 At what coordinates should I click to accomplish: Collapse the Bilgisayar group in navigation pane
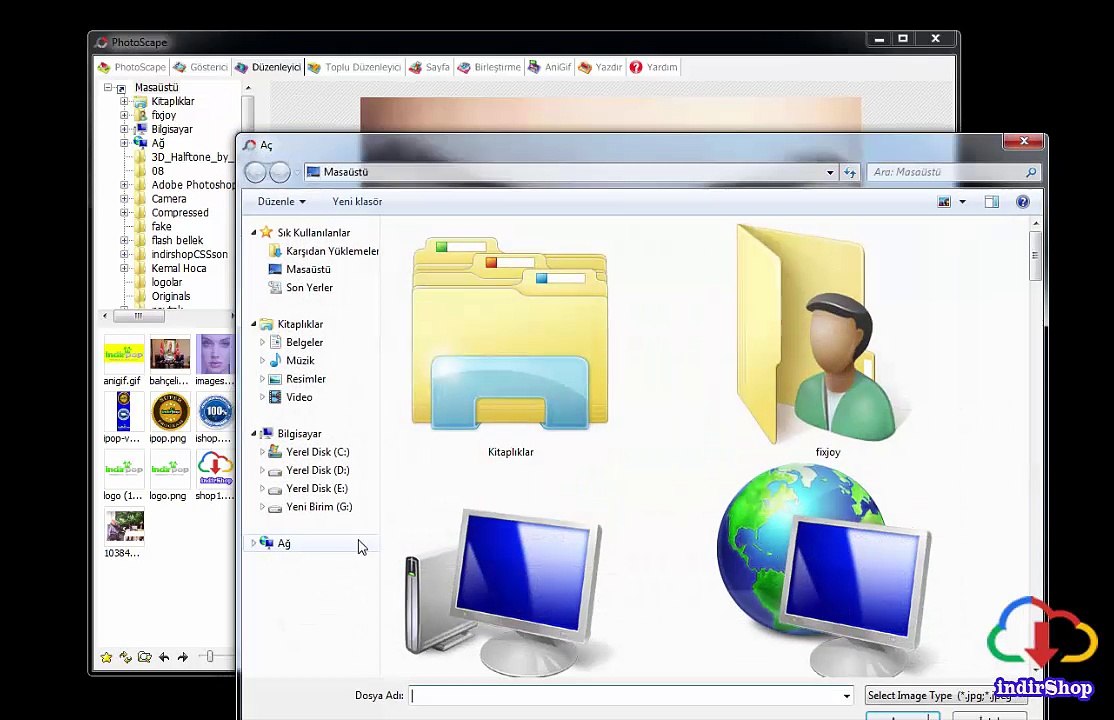pyautogui.click(x=254, y=434)
